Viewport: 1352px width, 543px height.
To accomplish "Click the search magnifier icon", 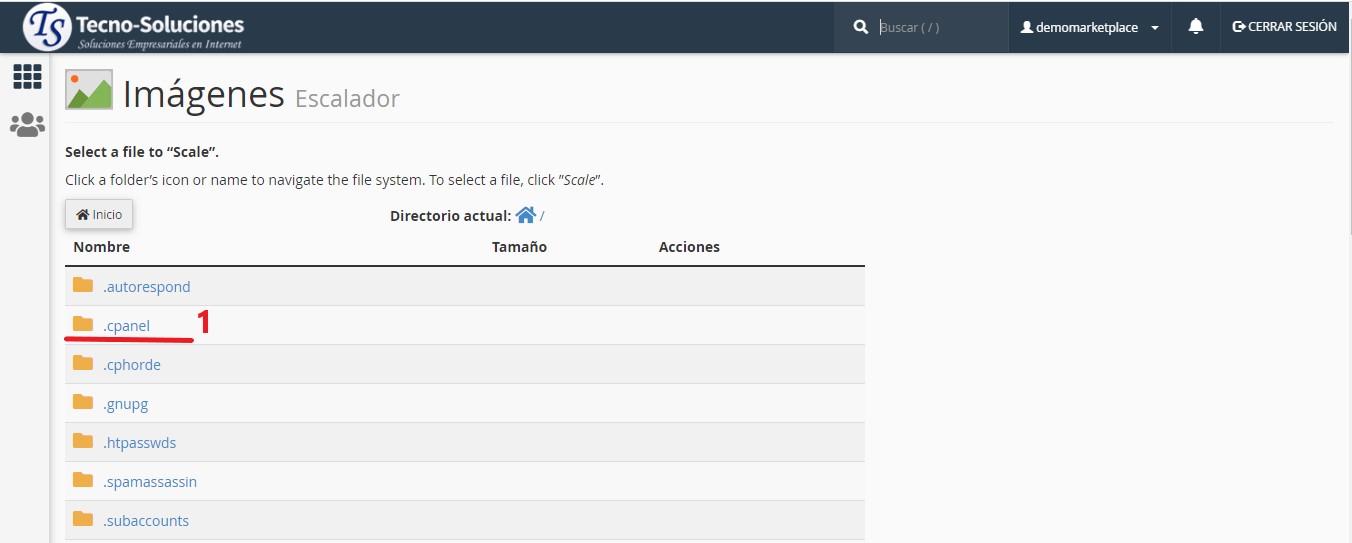I will click(861, 28).
